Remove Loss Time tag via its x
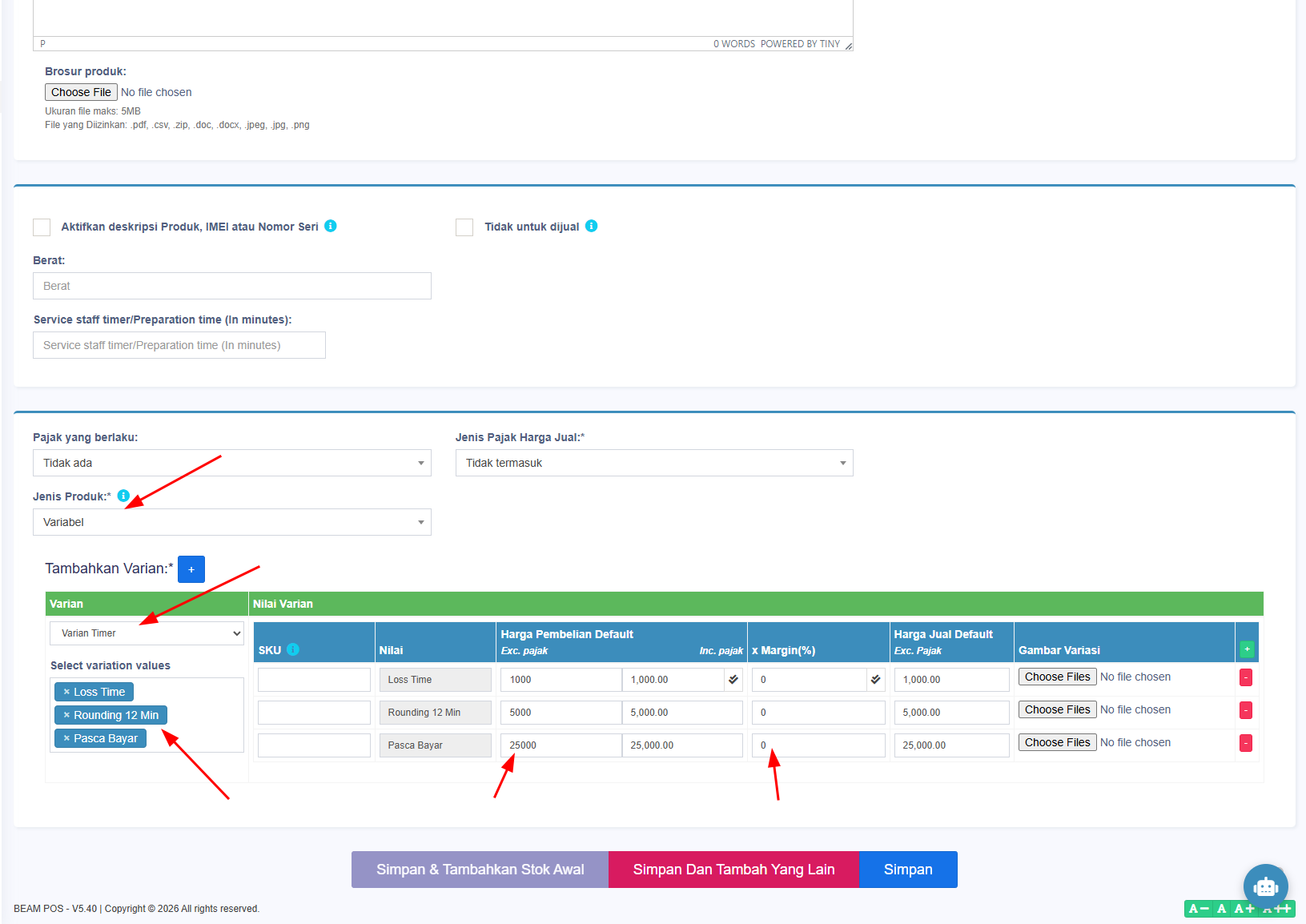 coord(66,692)
